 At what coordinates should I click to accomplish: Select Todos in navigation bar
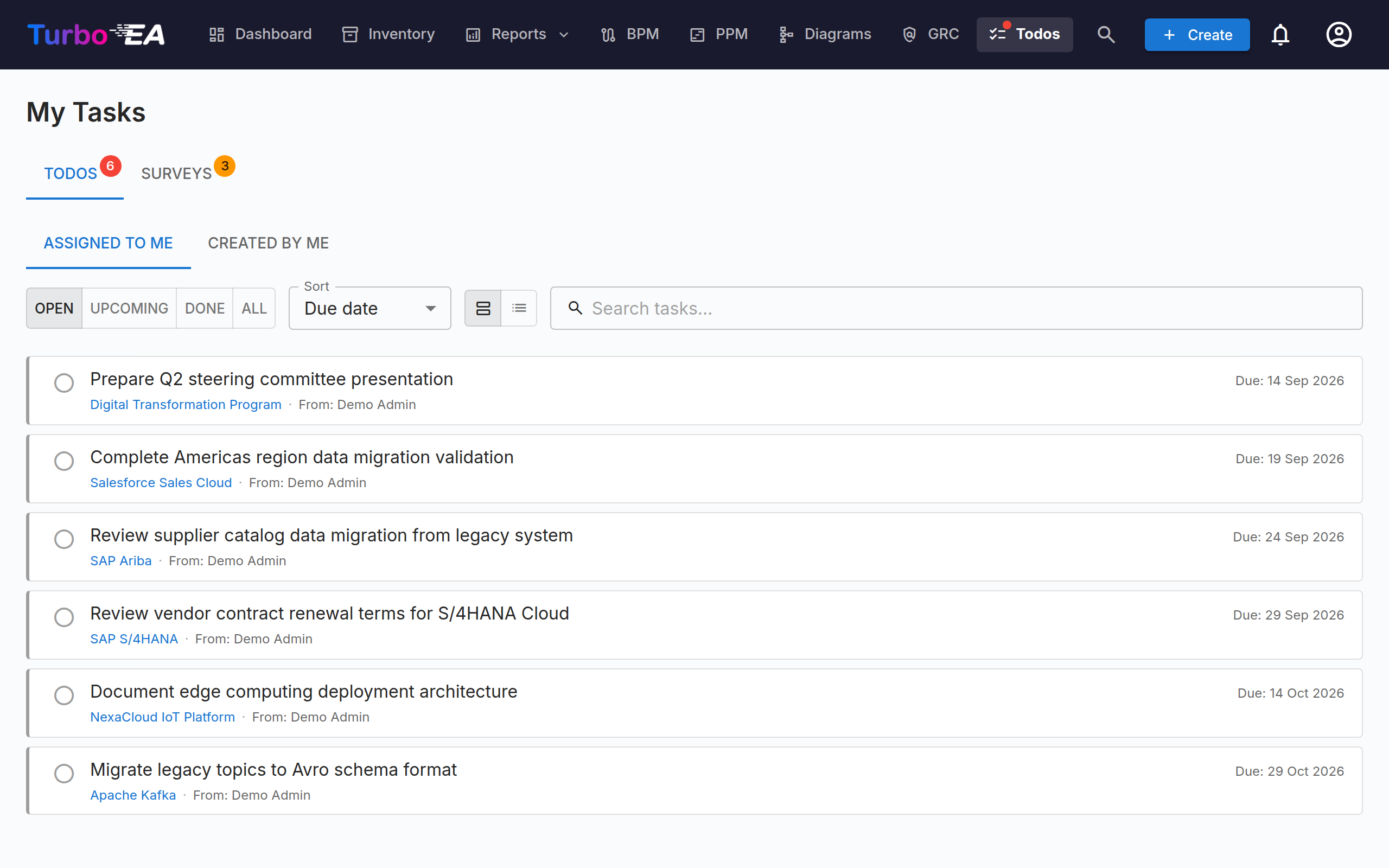[1024, 34]
